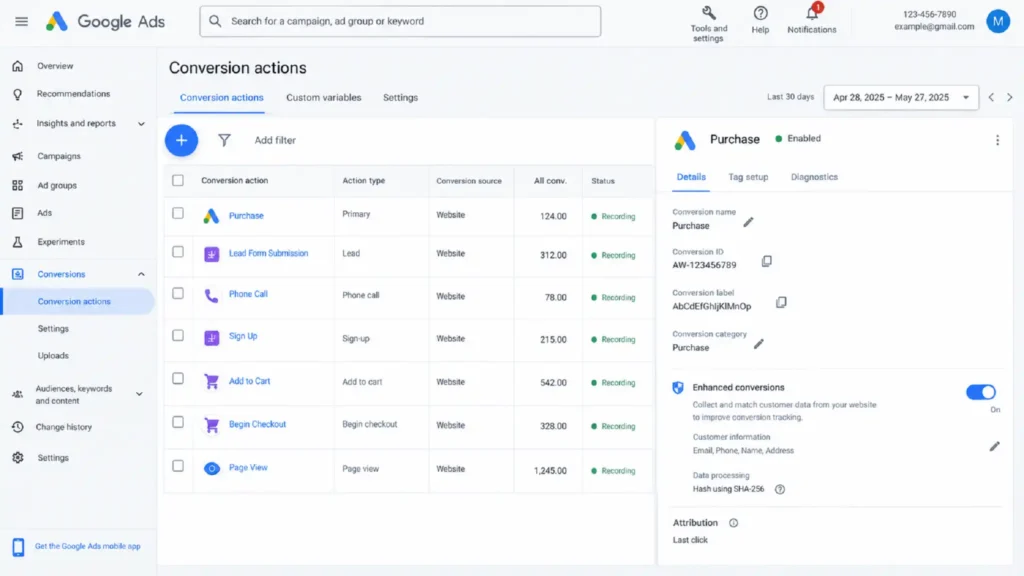This screenshot has width=1024, height=576.
Task: Check the Page View row checkbox
Action: [178, 466]
